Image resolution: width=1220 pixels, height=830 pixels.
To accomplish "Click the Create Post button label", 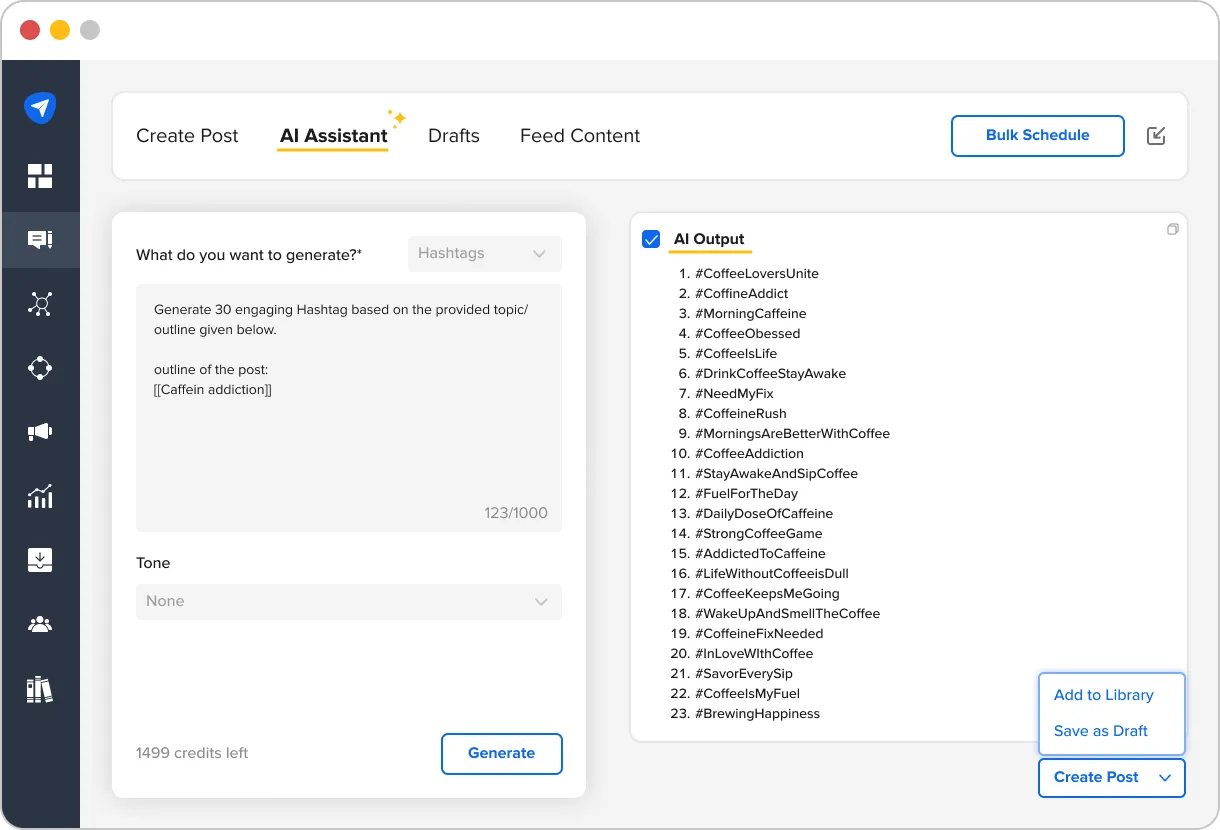I will pos(1096,778).
